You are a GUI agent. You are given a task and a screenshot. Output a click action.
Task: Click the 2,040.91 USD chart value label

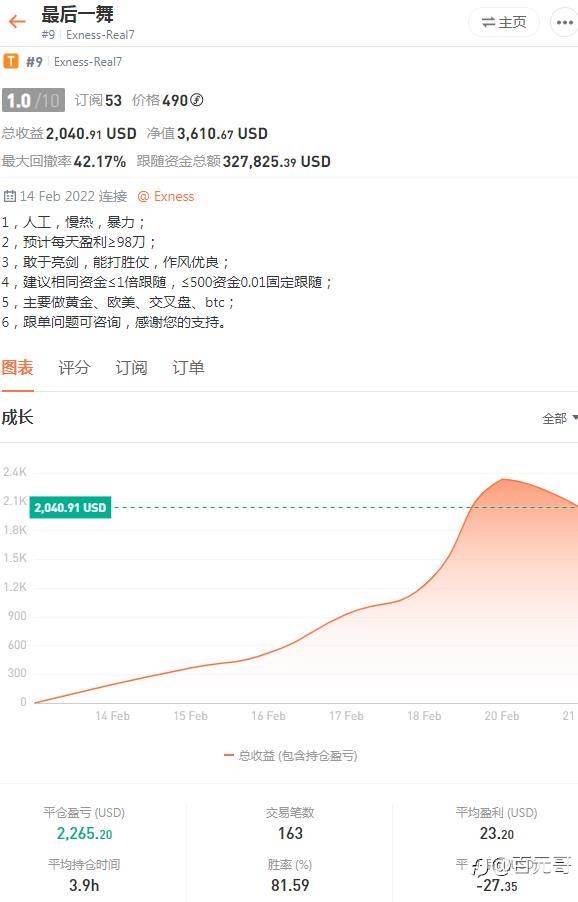[x=70, y=507]
